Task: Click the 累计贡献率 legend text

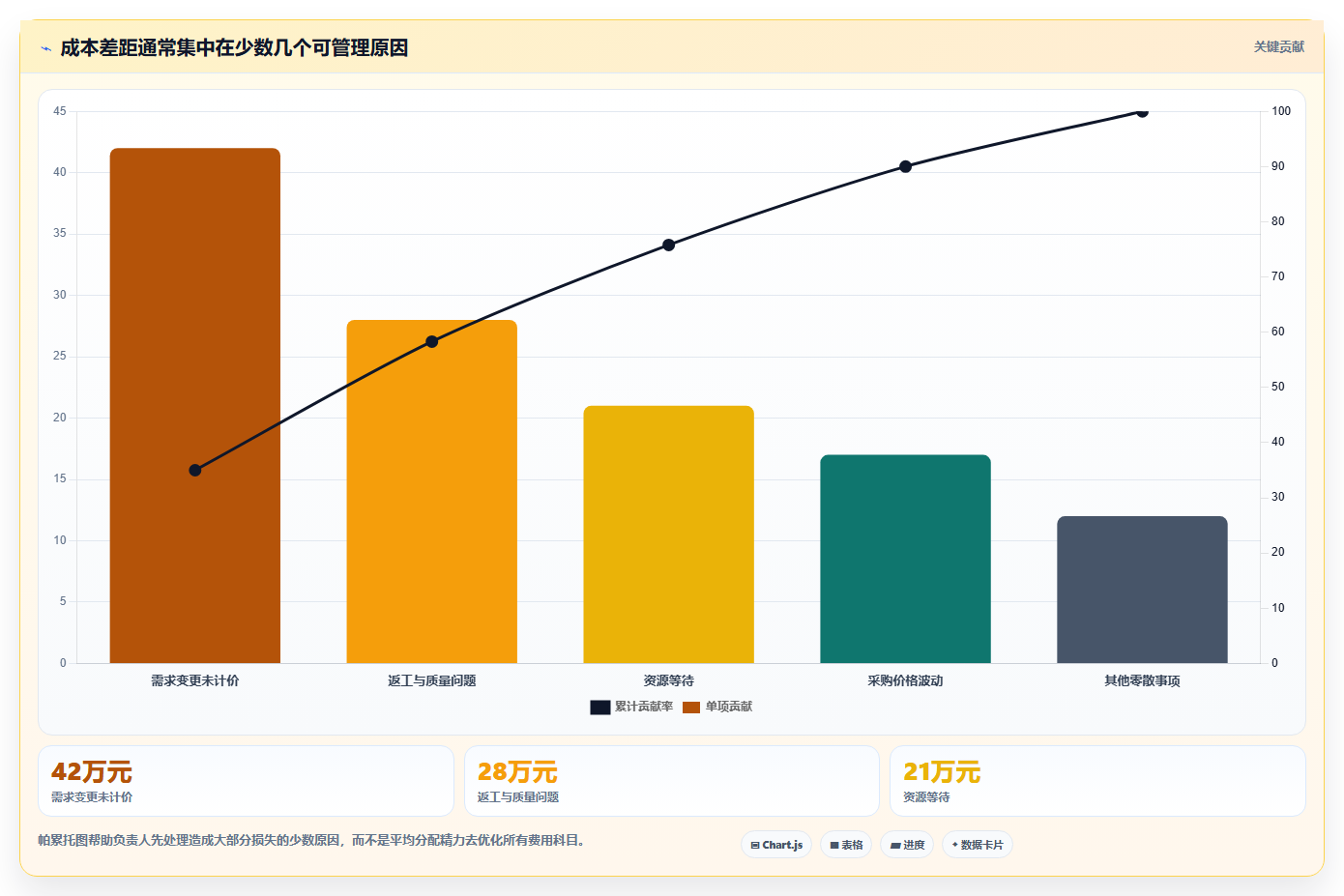Action: click(x=644, y=707)
